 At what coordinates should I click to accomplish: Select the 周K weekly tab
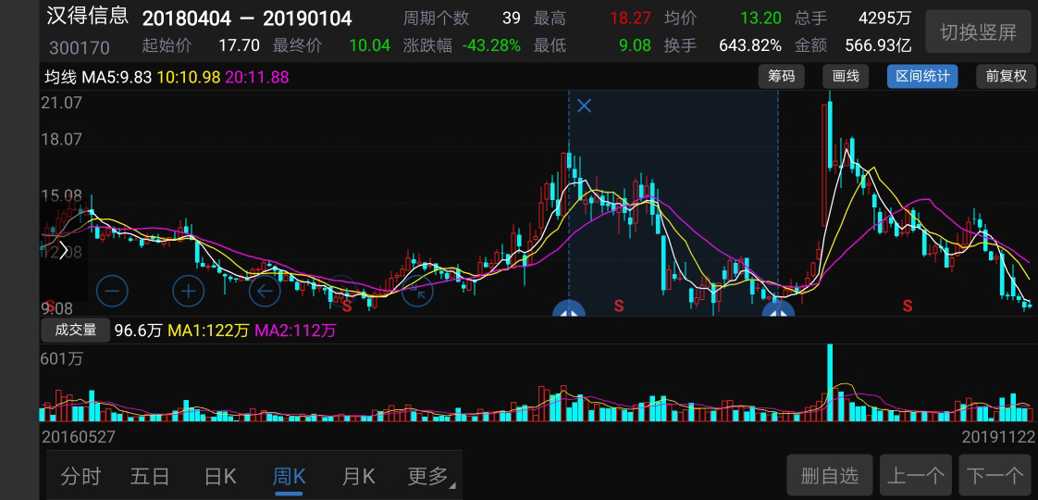point(289,476)
